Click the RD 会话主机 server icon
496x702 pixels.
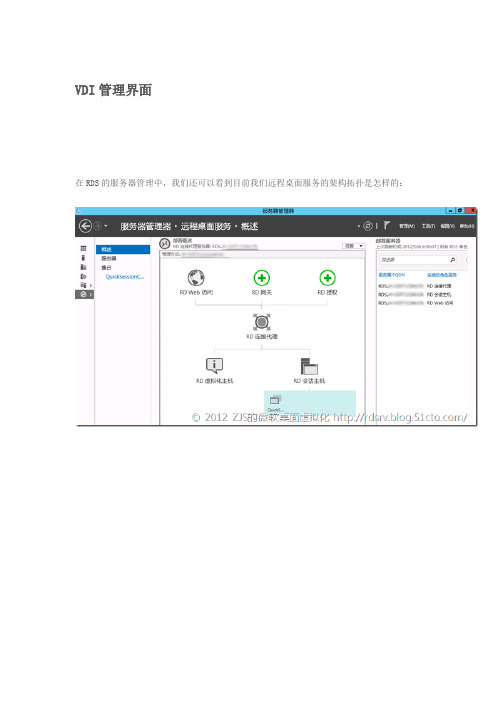coord(309,366)
